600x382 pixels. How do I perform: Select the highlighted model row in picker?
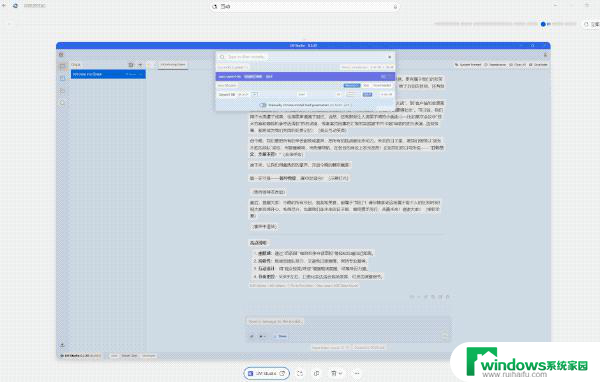pos(305,77)
